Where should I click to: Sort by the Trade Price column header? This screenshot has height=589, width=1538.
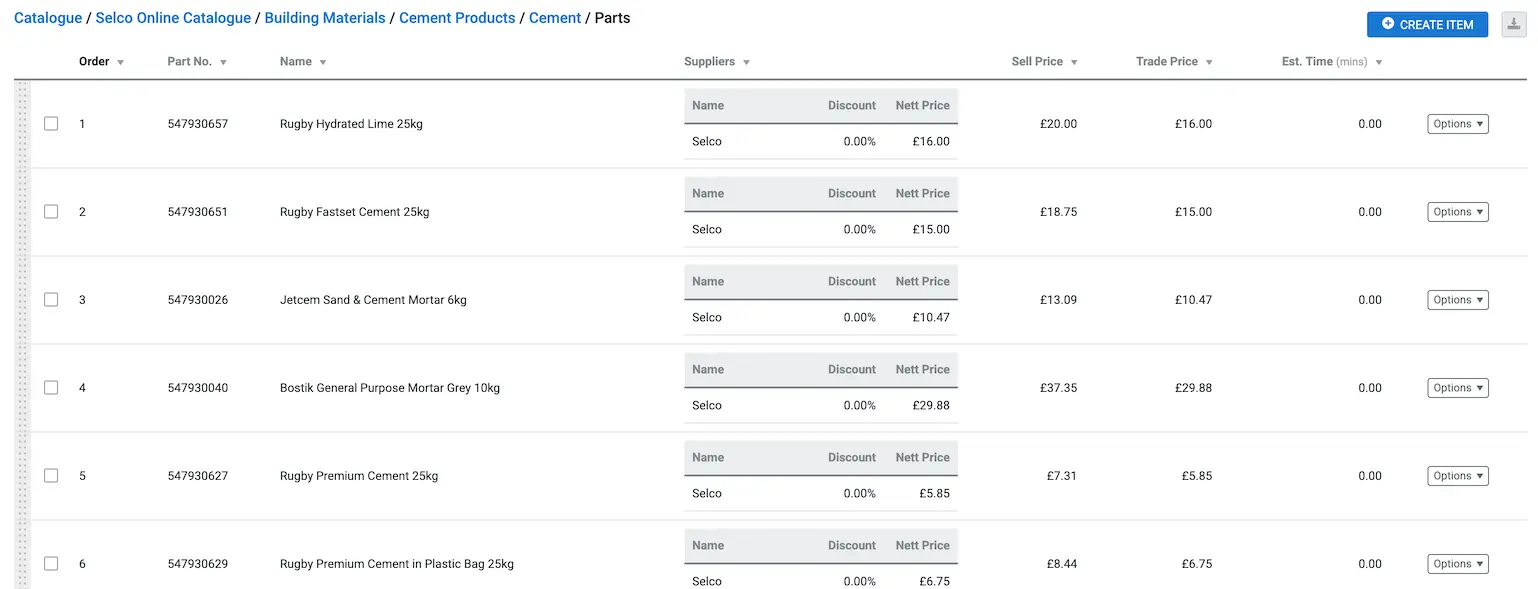[x=1174, y=62]
